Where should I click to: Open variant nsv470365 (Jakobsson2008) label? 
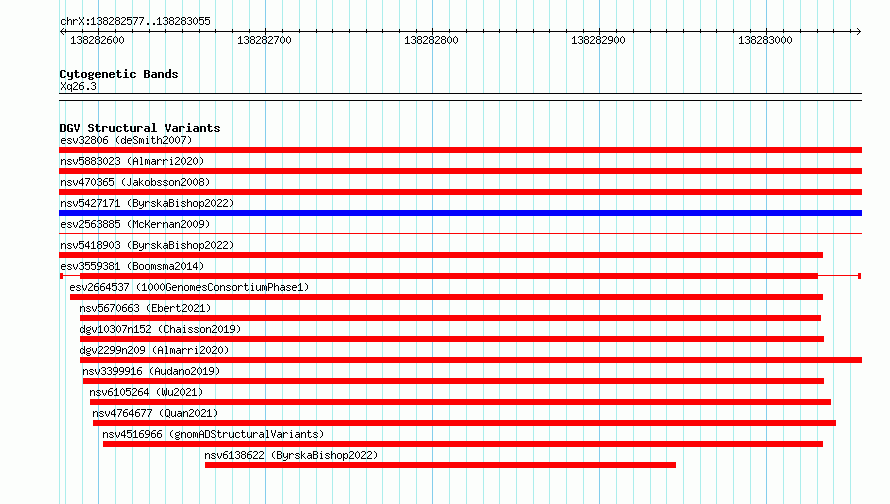[135, 182]
